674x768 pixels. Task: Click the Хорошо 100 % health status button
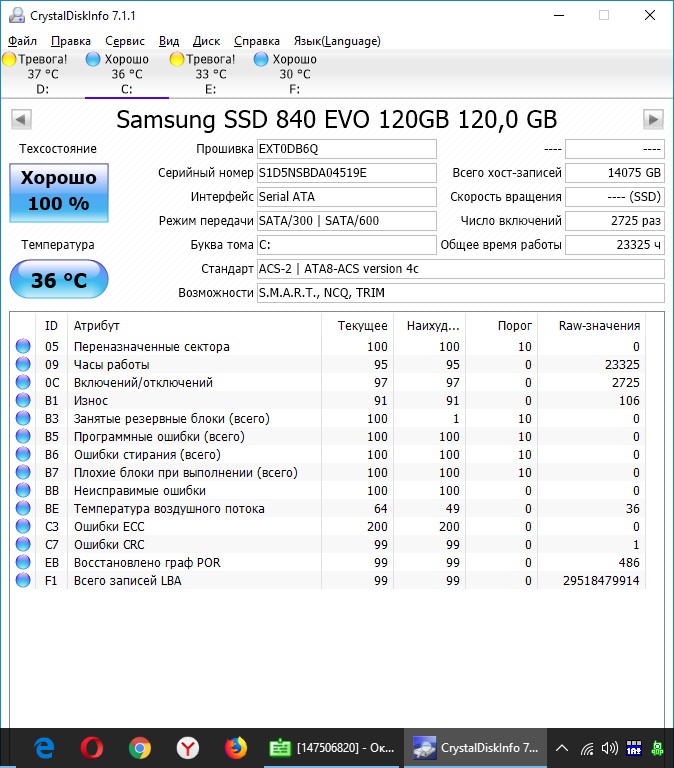click(59, 192)
